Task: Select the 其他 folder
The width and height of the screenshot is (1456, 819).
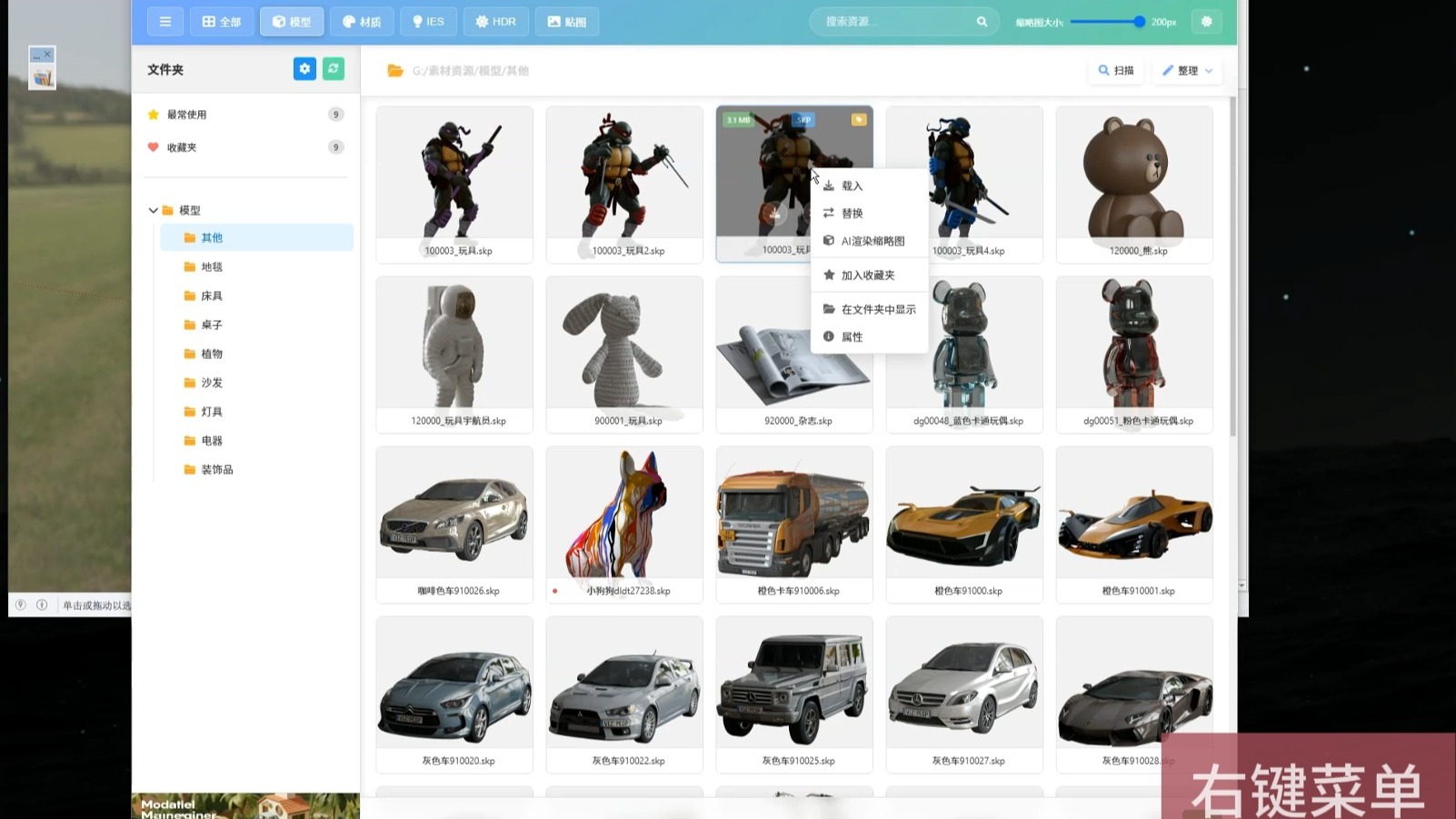Action: point(256,237)
